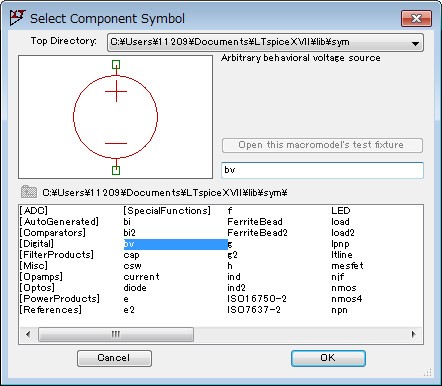
Task: Click the LTspice icon in the title bar
Action: coord(17,18)
